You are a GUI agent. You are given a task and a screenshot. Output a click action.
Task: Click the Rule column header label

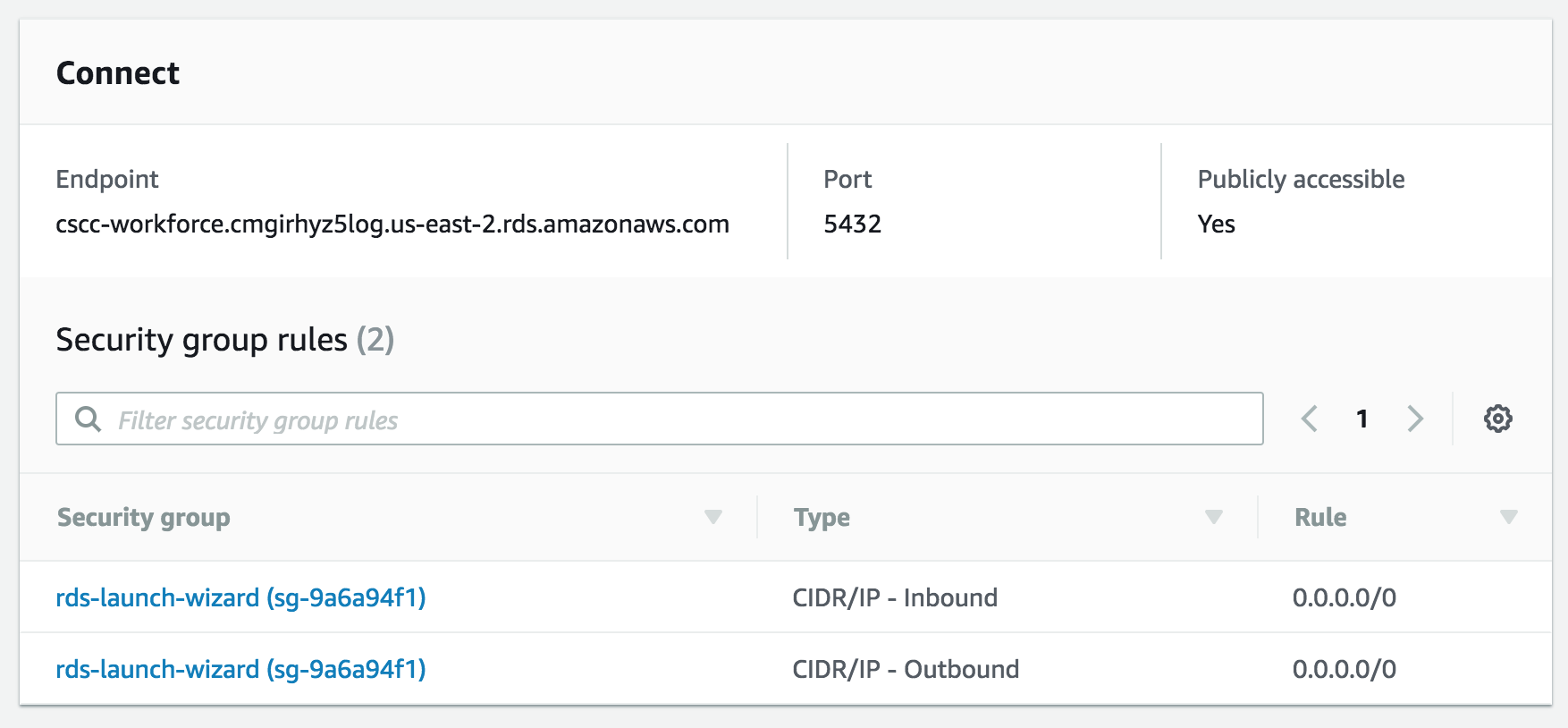(1320, 518)
